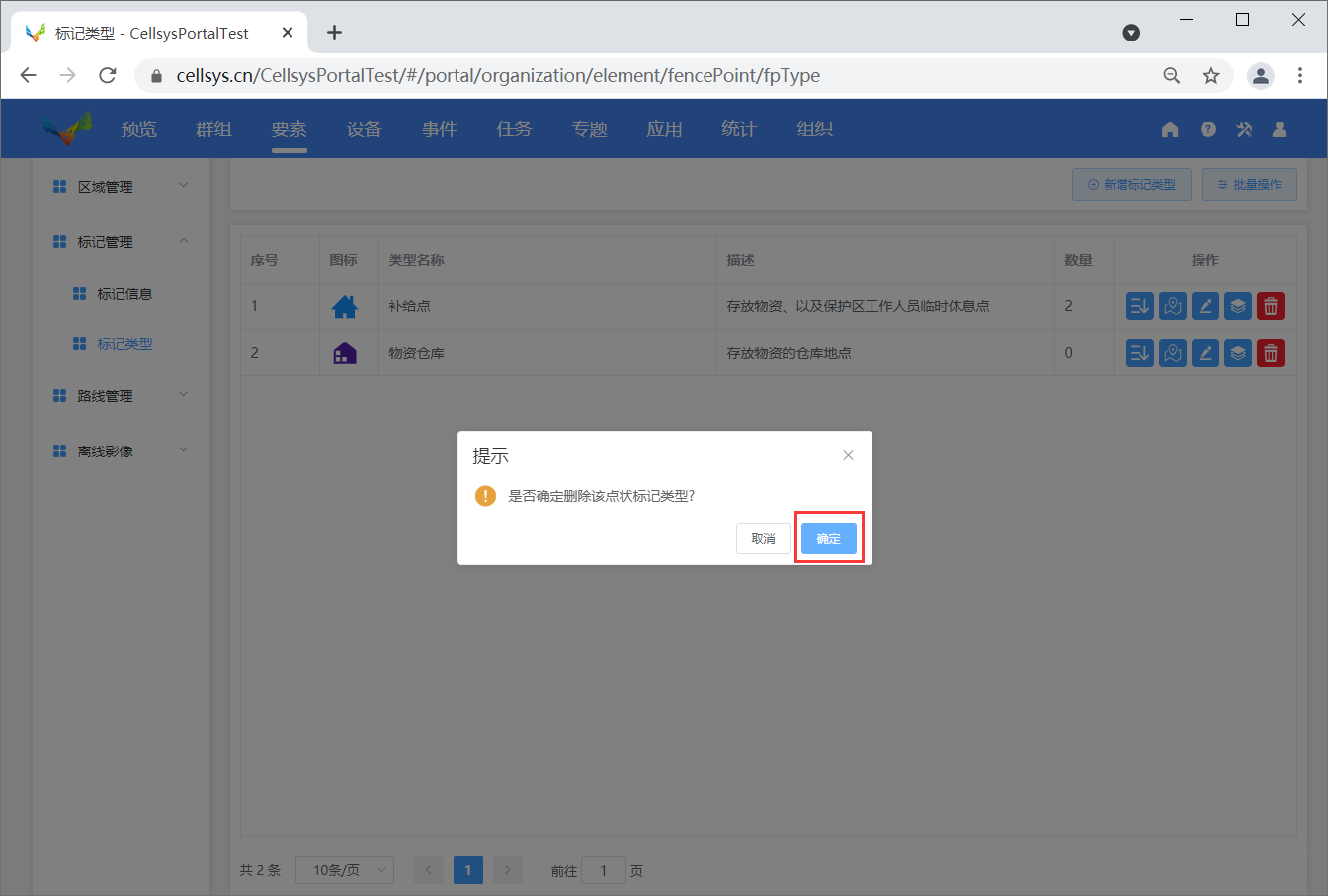Go to page 1 in pagination
The height and width of the screenshot is (896, 1328).
point(468,870)
